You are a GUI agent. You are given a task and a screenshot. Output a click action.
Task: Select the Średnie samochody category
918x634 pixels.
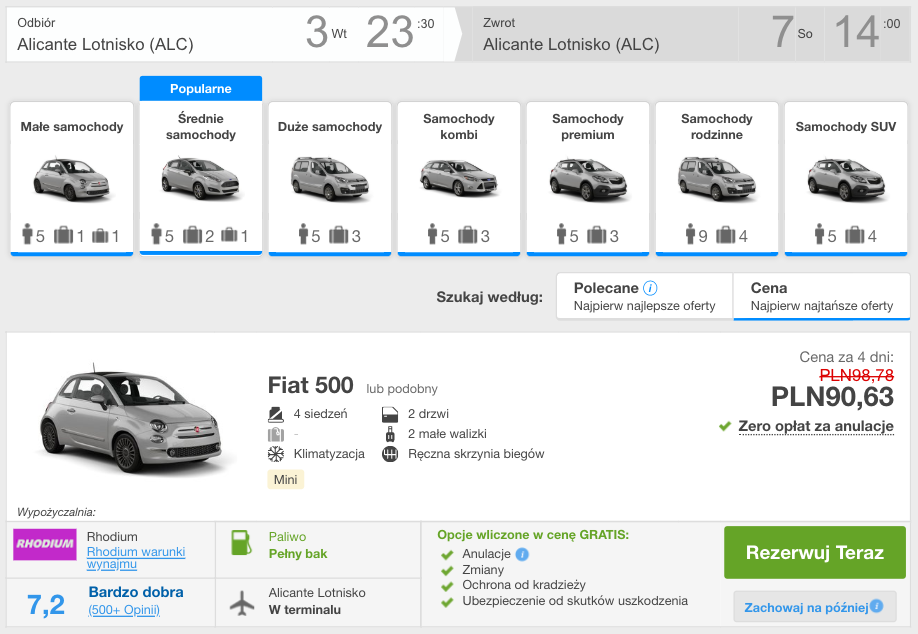click(201, 177)
